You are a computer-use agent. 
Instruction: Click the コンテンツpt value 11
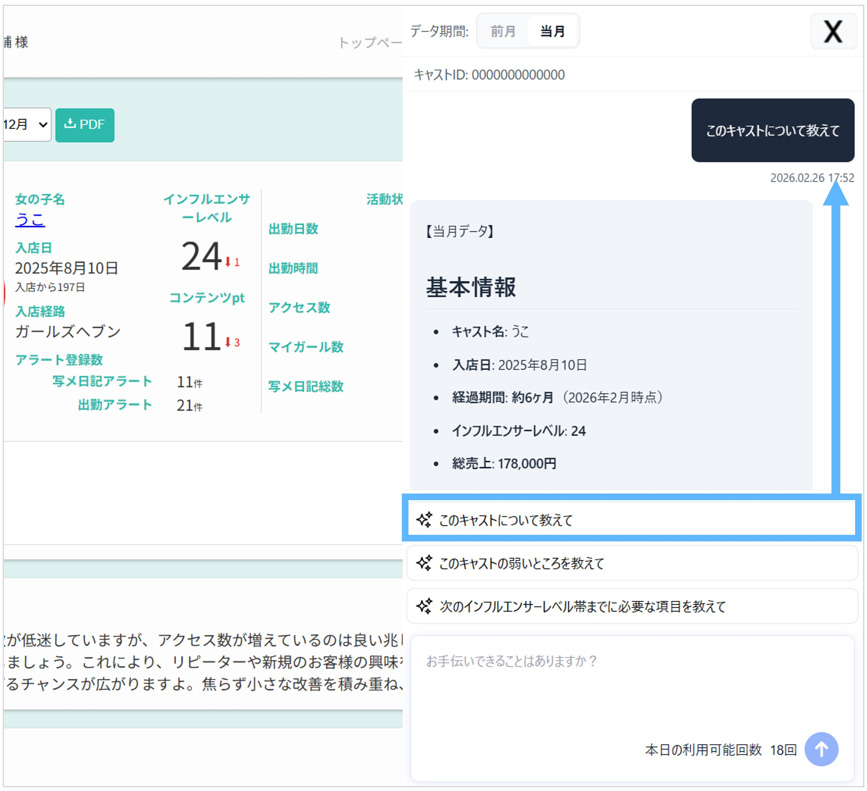tap(201, 337)
